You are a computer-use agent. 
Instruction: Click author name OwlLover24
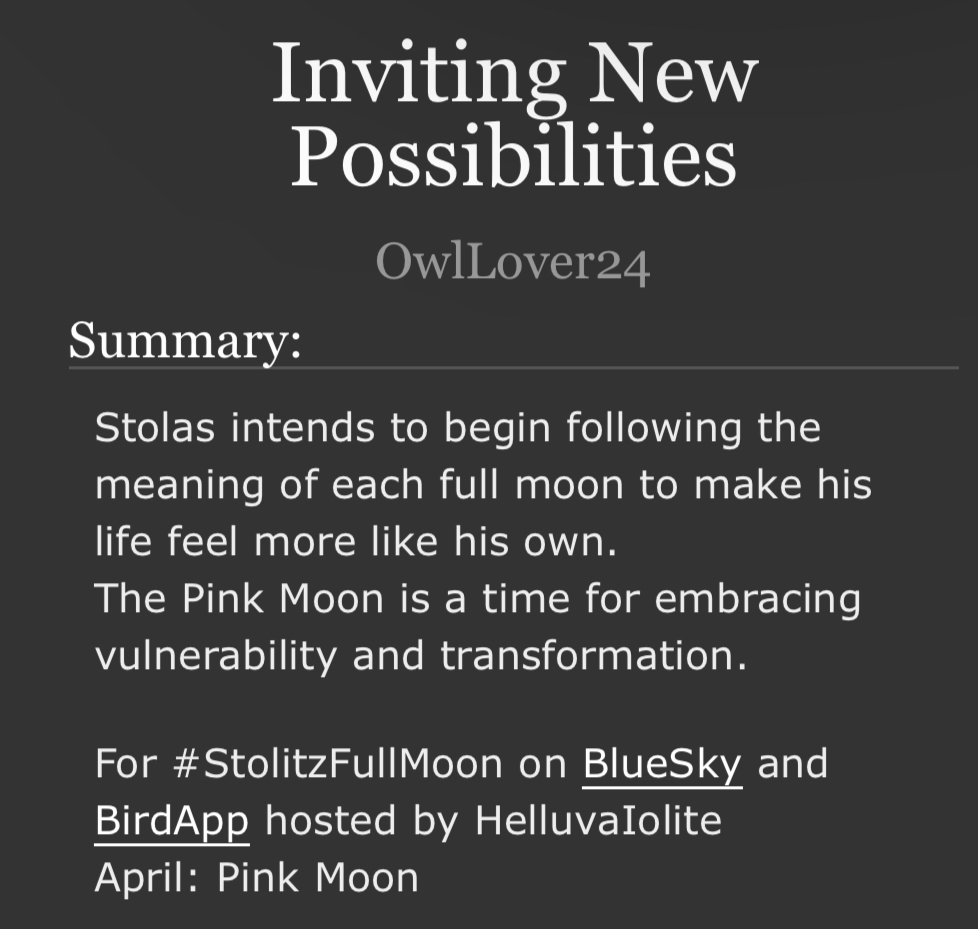pos(513,264)
